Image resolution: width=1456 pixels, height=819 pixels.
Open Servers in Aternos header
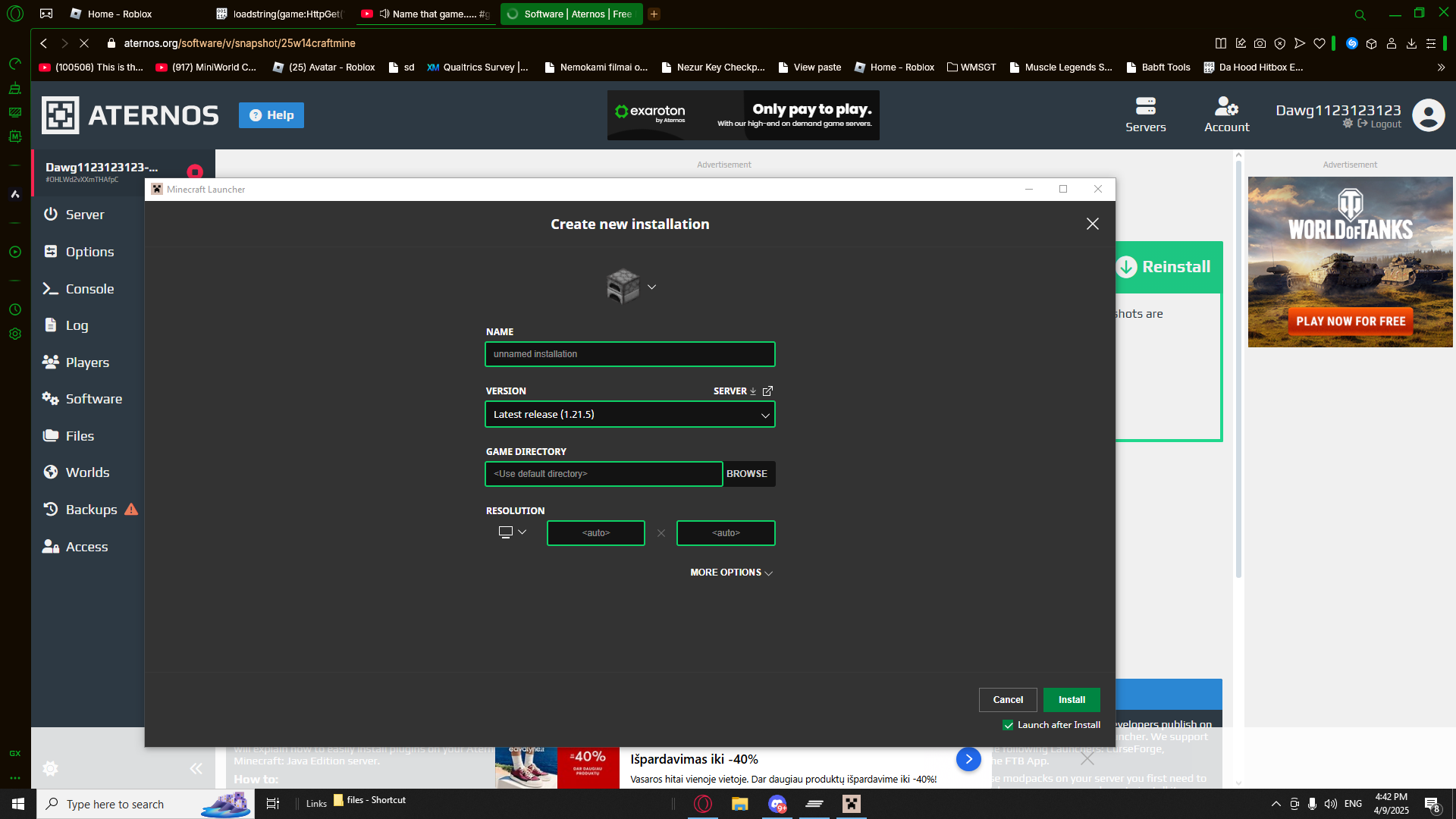click(1146, 115)
